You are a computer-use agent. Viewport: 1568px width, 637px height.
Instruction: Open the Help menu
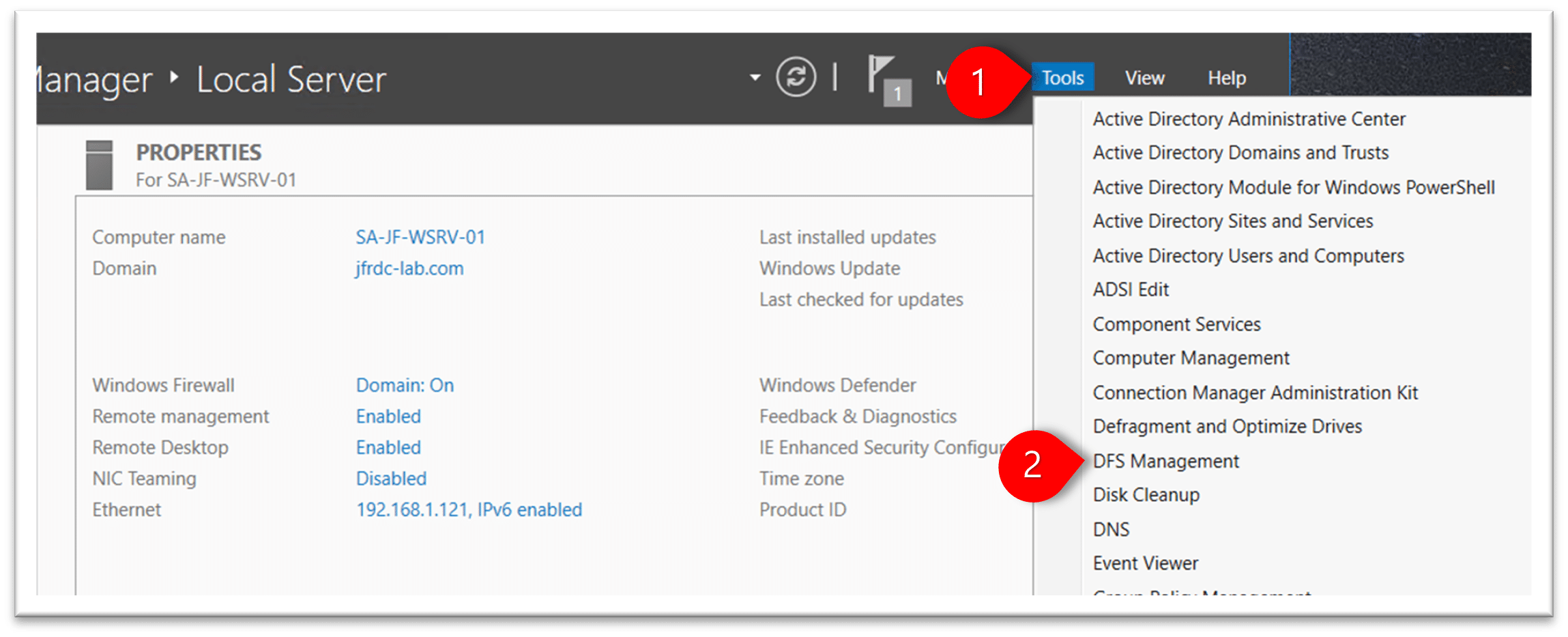tap(1226, 79)
